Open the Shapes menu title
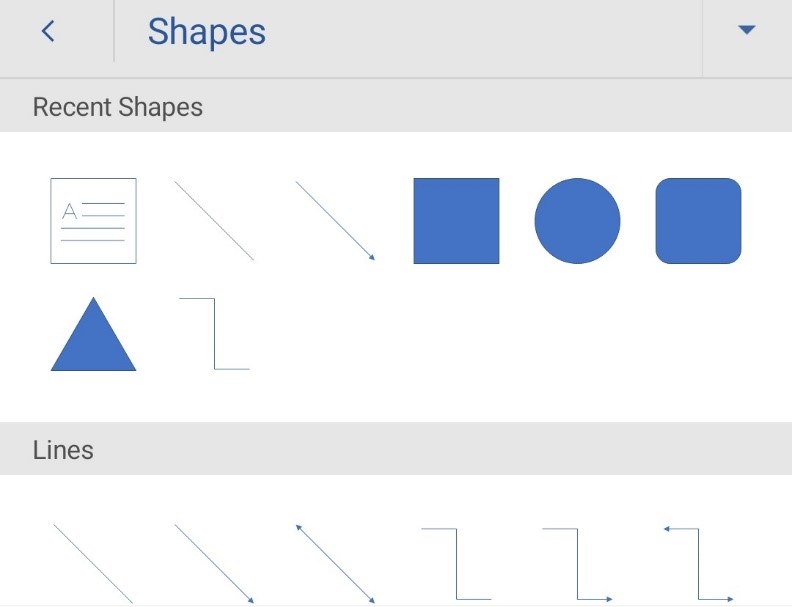The width and height of the screenshot is (792, 607). (x=207, y=32)
